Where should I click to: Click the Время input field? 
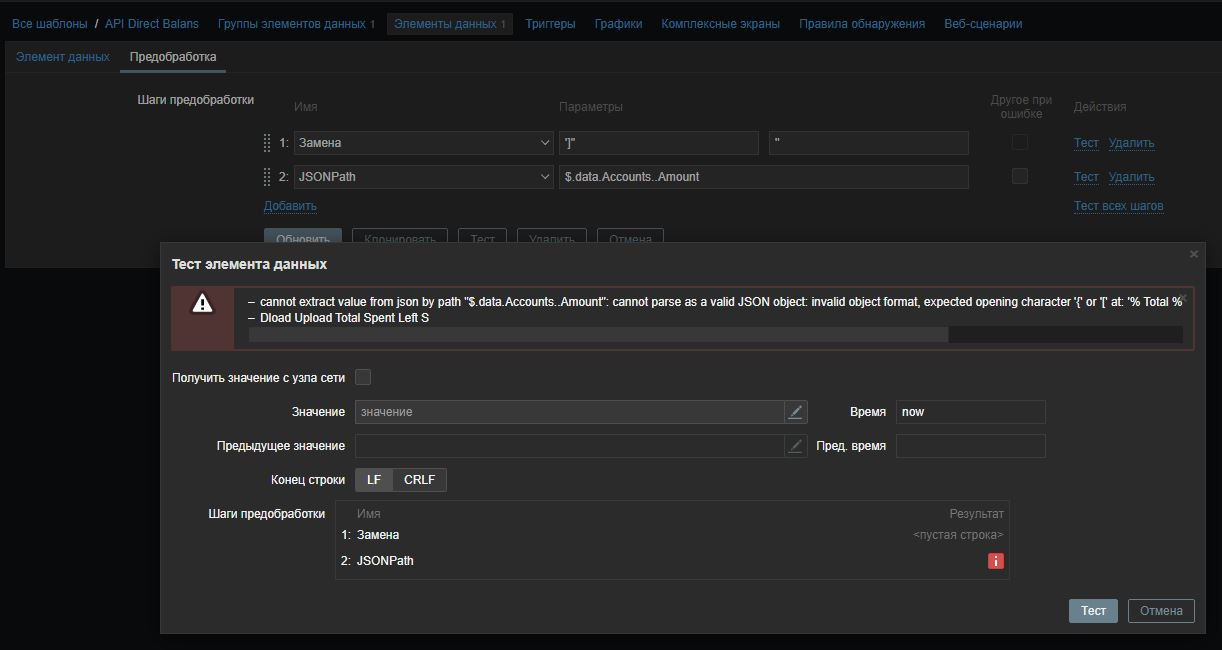click(970, 412)
